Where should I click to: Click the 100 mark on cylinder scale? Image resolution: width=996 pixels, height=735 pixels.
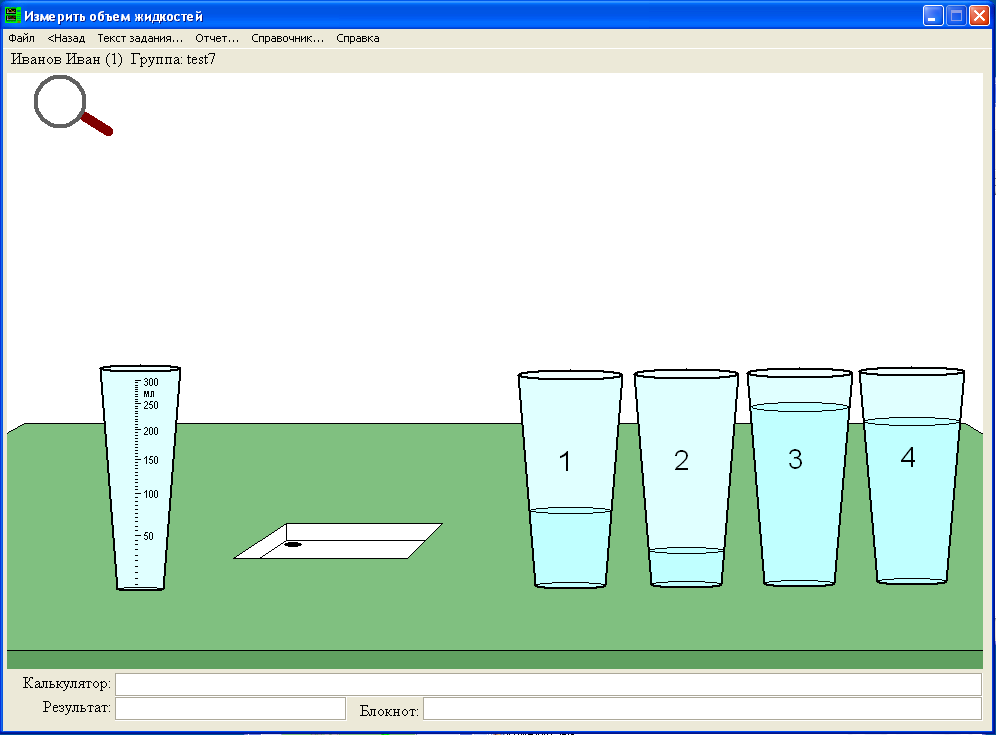(151, 494)
